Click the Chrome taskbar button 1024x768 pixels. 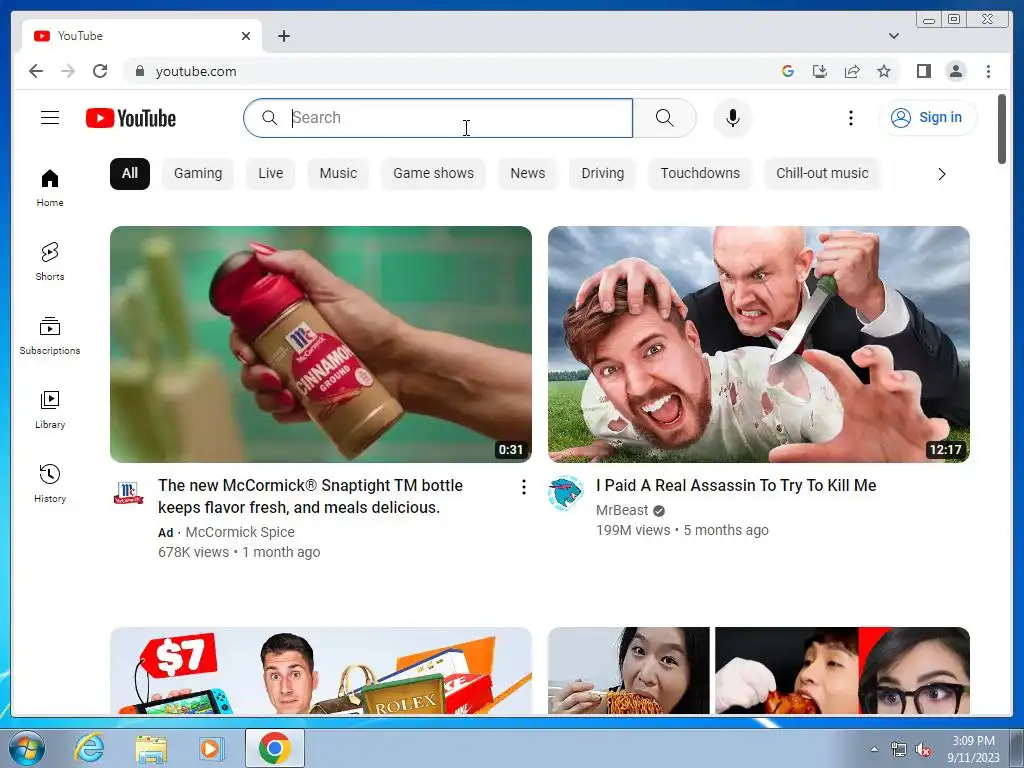274,748
